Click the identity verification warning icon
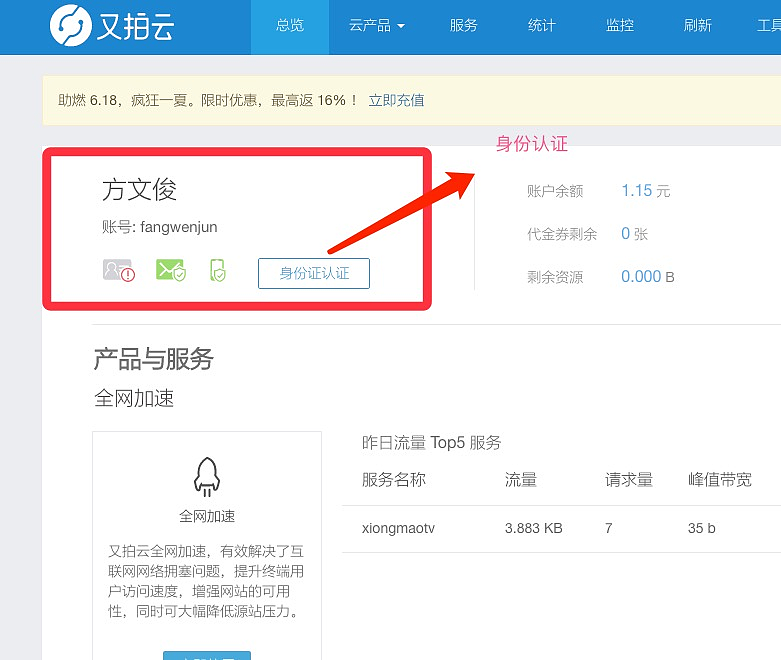The image size is (781, 660). pos(118,270)
